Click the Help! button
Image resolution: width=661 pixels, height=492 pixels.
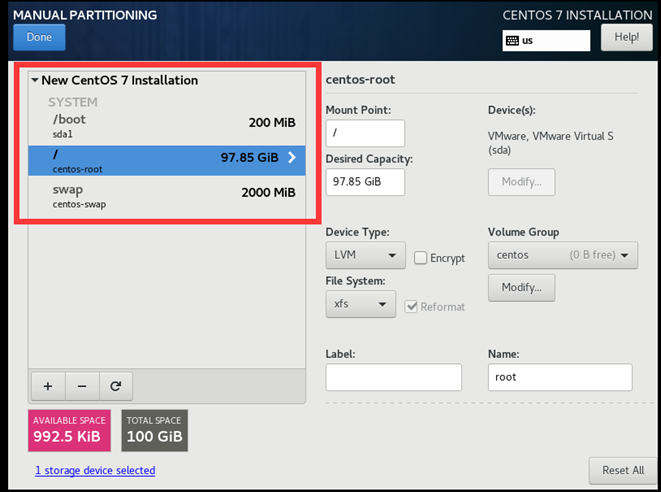(x=626, y=37)
